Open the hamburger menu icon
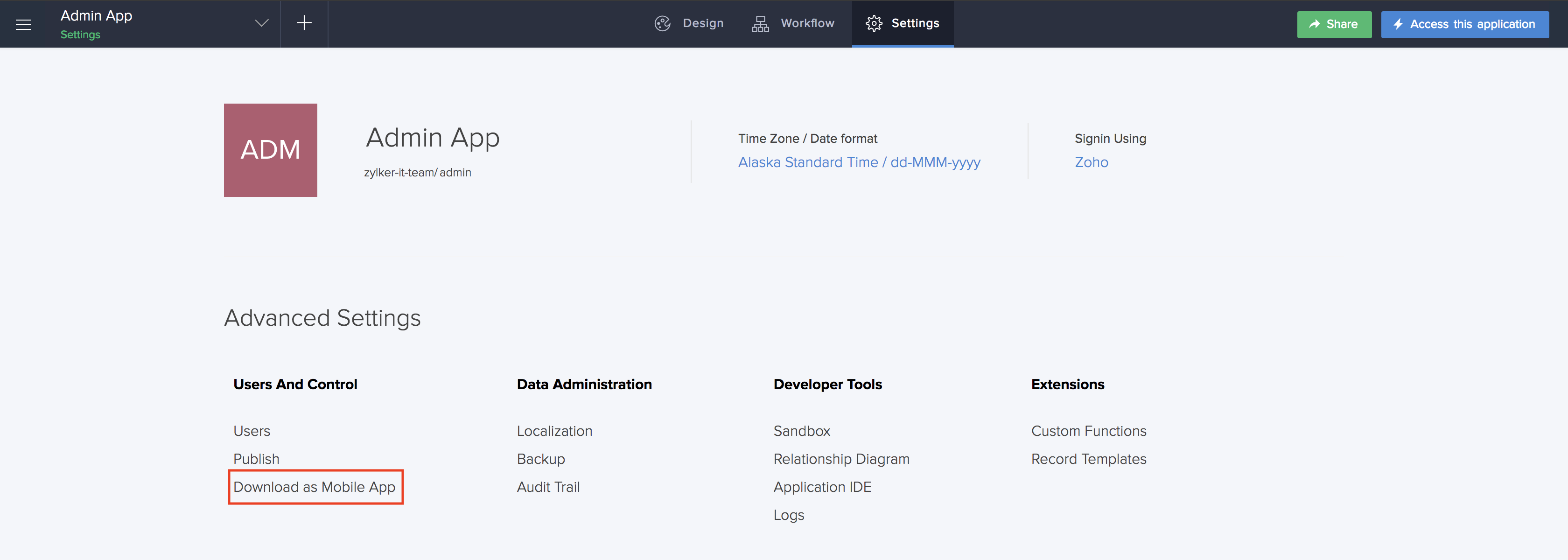The height and width of the screenshot is (560, 1568). (23, 24)
